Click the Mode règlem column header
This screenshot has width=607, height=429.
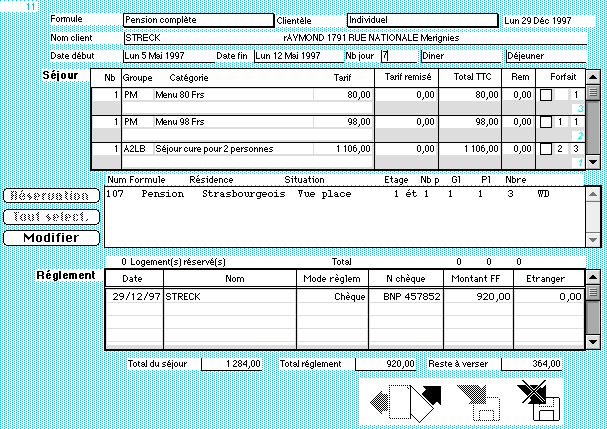tap(332, 279)
